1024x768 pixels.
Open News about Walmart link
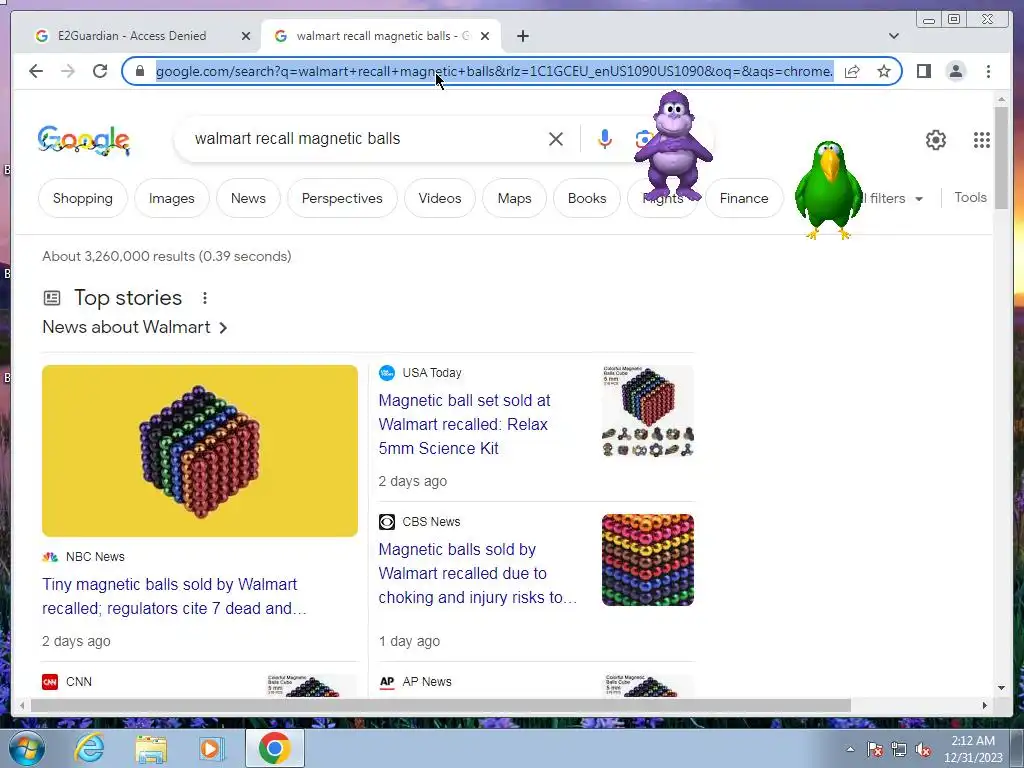pyautogui.click(x=135, y=327)
